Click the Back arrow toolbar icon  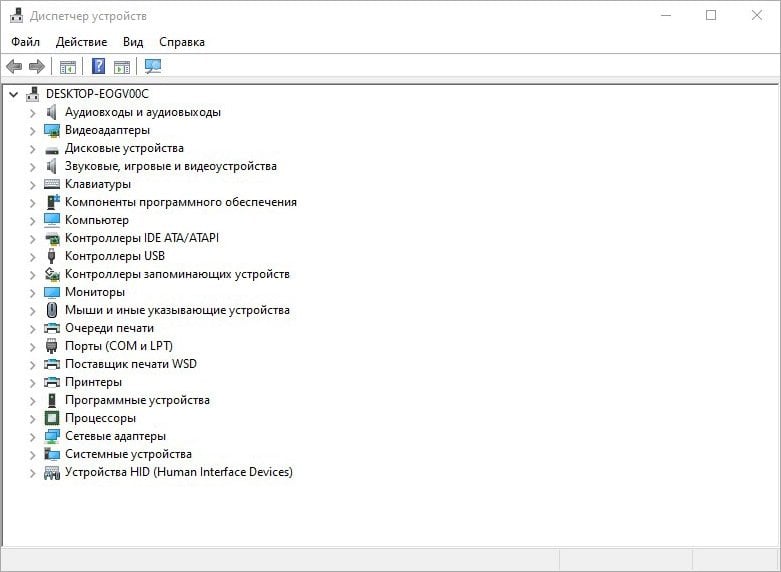click(14, 66)
